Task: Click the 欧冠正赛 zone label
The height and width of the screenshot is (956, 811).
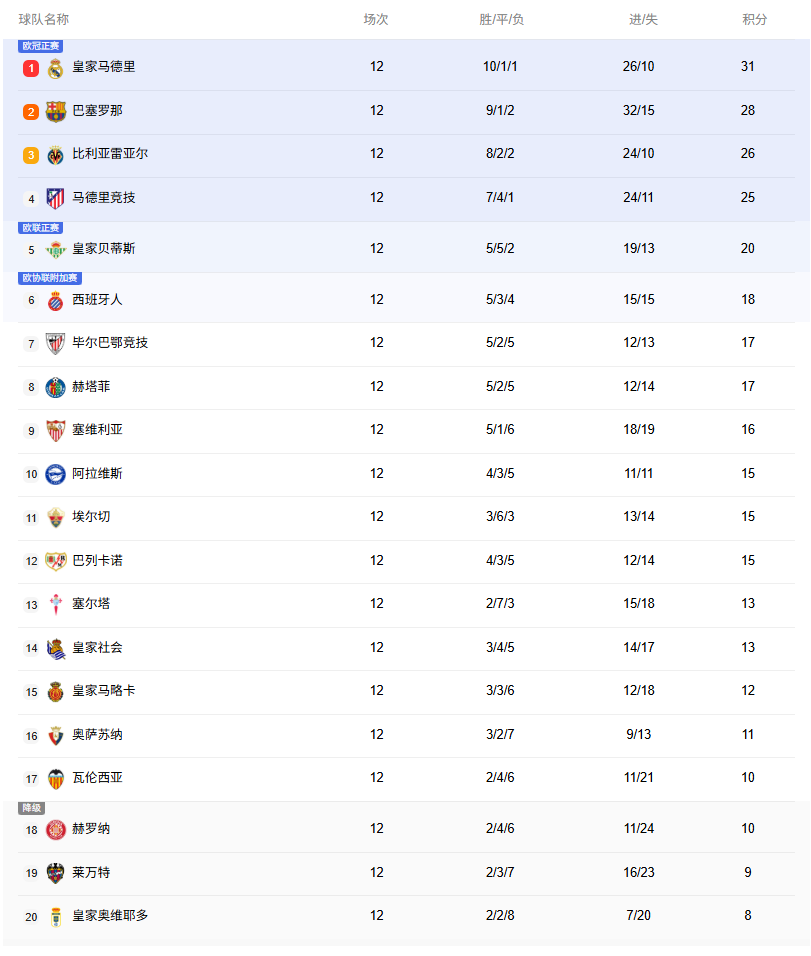Action: 40,46
